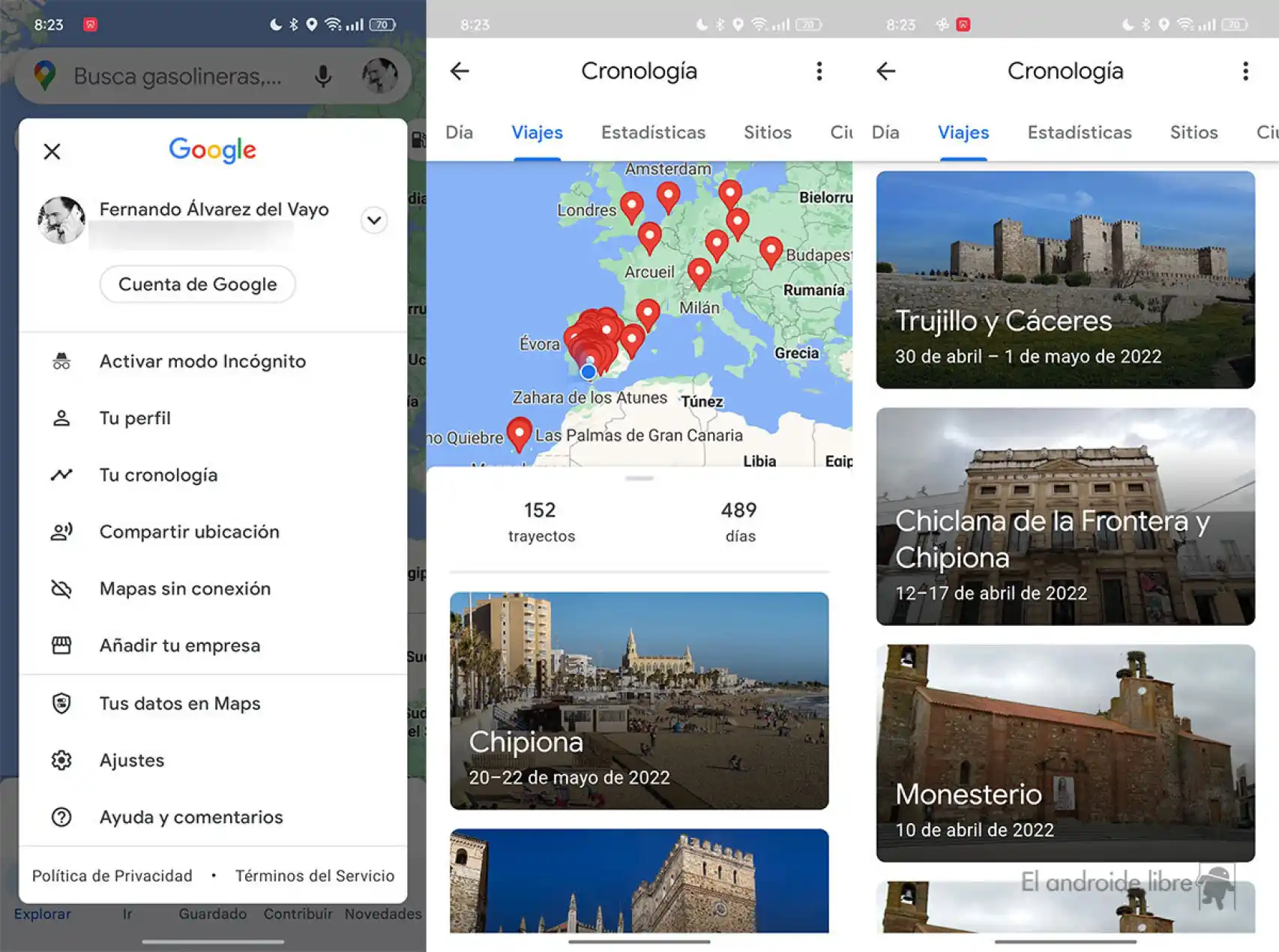Activate Incognito mode from the menu
The height and width of the screenshot is (952, 1279).
(x=202, y=361)
